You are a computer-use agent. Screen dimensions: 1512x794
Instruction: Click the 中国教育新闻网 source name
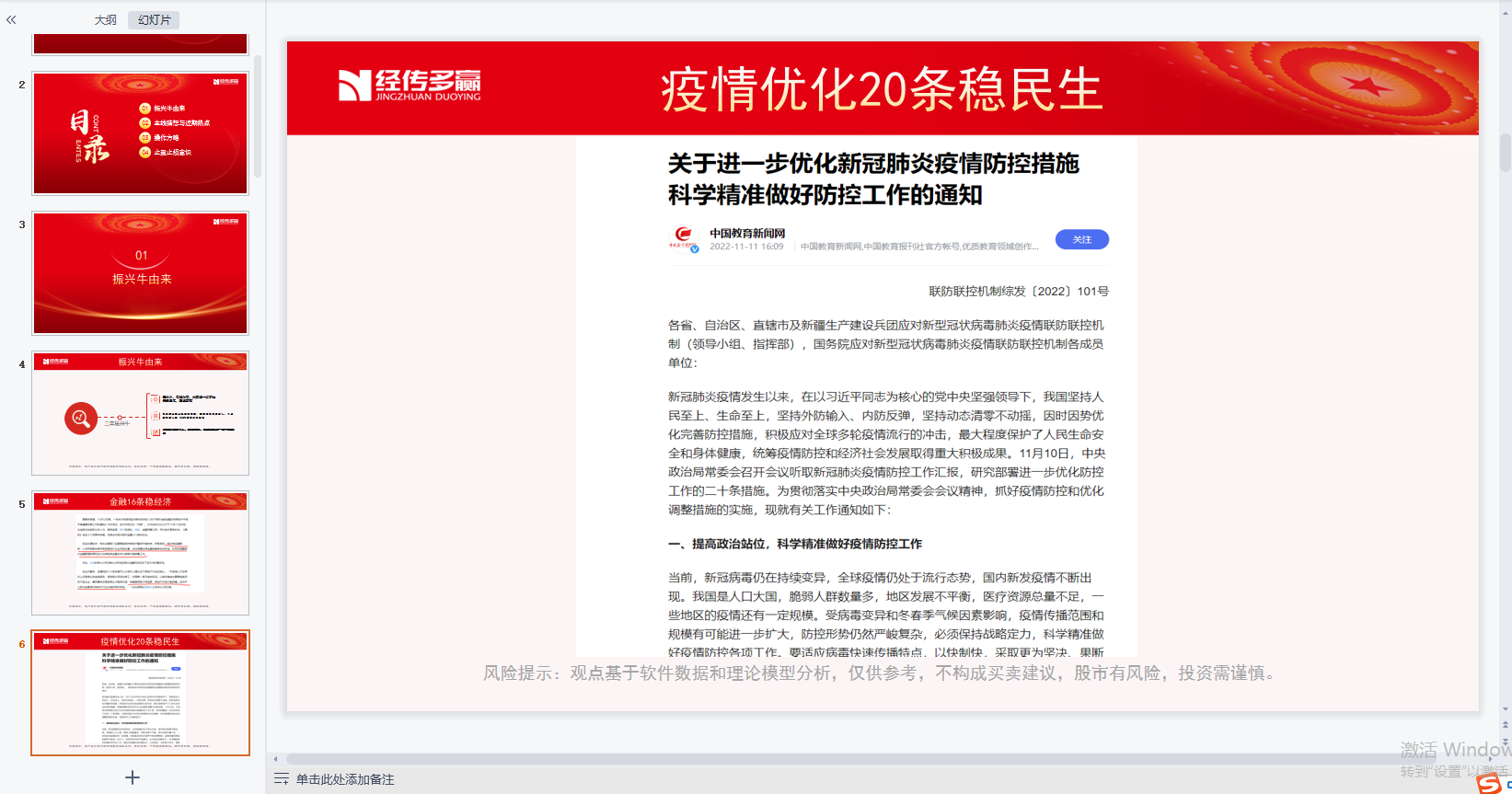coord(747,233)
